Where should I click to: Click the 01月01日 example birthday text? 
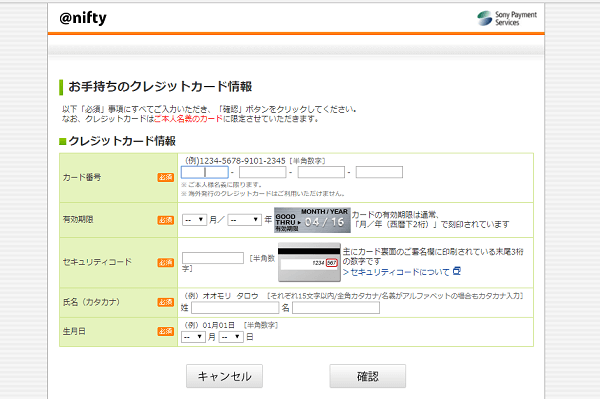pos(218,325)
